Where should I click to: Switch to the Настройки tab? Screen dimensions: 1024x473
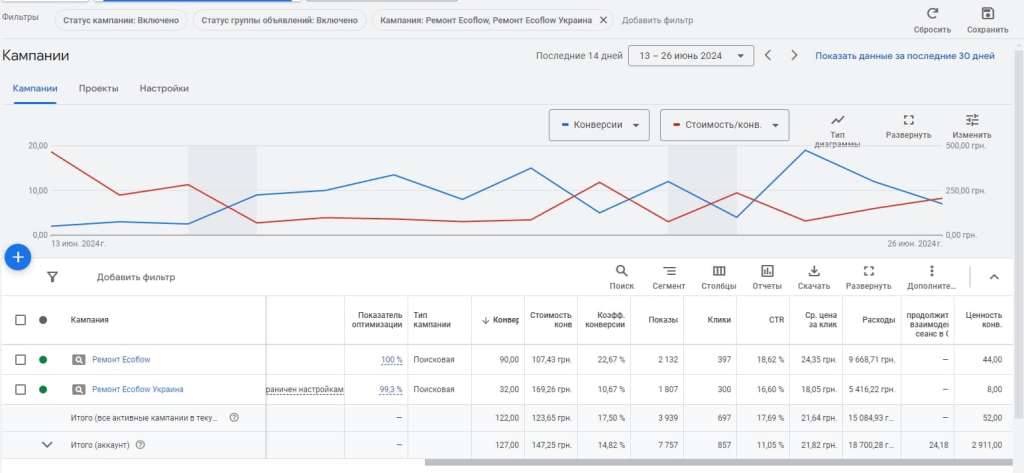coord(164,88)
